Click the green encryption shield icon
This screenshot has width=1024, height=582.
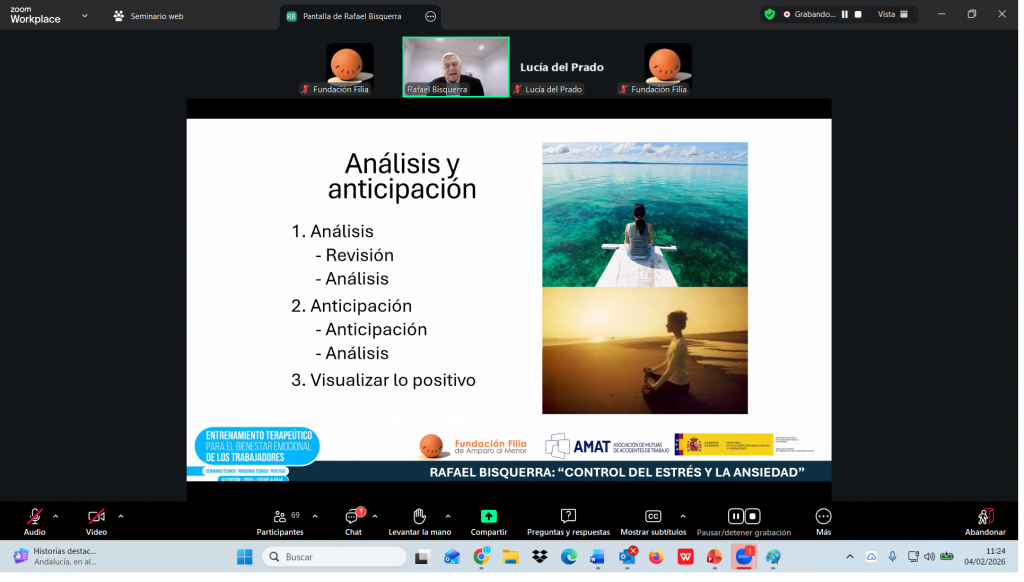pos(769,14)
